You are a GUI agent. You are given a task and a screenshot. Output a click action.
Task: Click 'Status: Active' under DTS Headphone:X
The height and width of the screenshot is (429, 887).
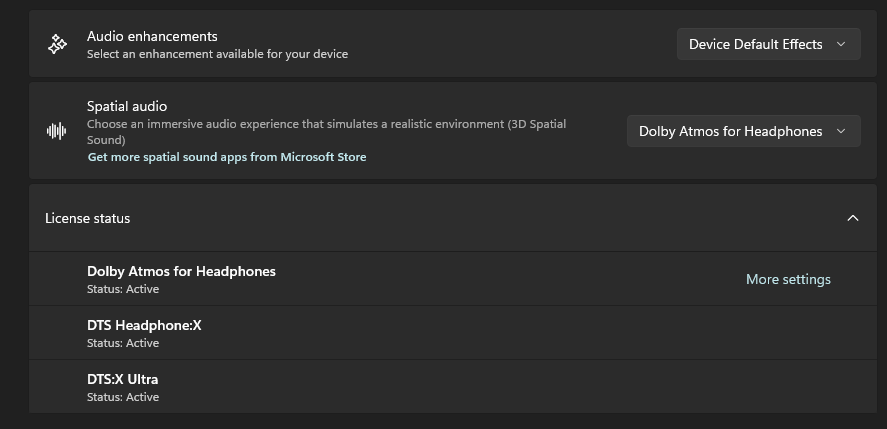coord(123,343)
